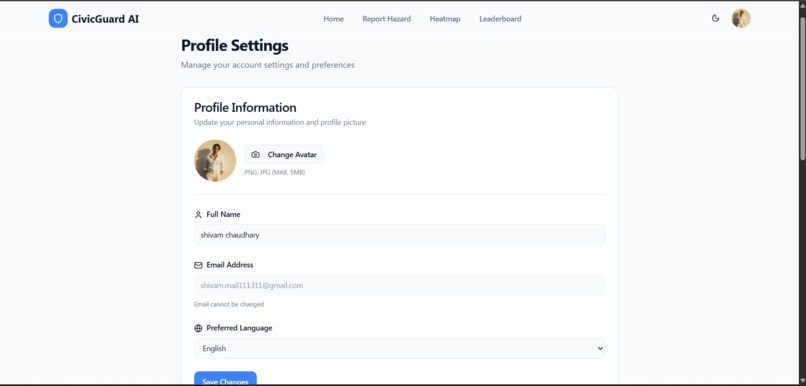This screenshot has height=386, width=806.
Task: Click the person icon beside Full Name
Action: [x=198, y=215]
